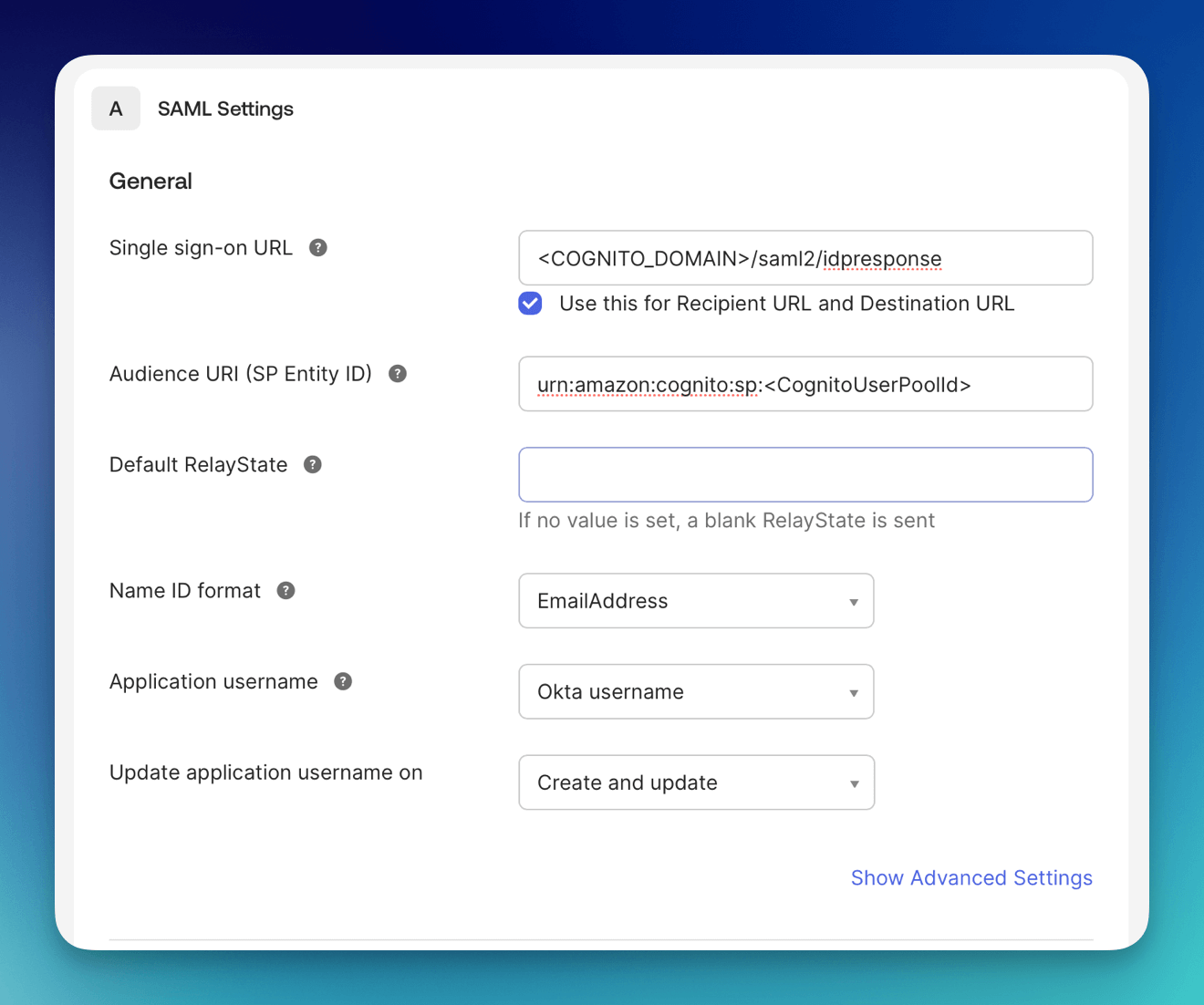Click the Update application username on label
Viewport: 1204px width, 1005px height.
266,772
